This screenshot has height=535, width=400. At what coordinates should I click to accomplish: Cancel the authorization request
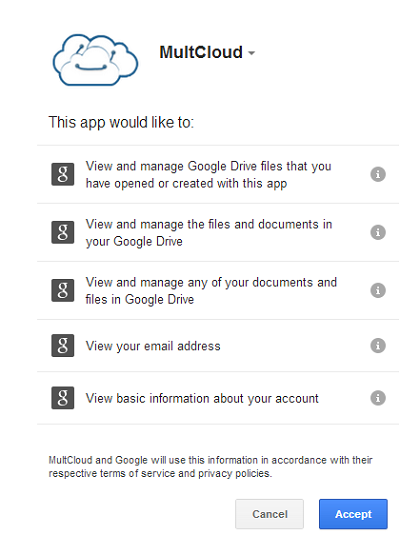269,514
